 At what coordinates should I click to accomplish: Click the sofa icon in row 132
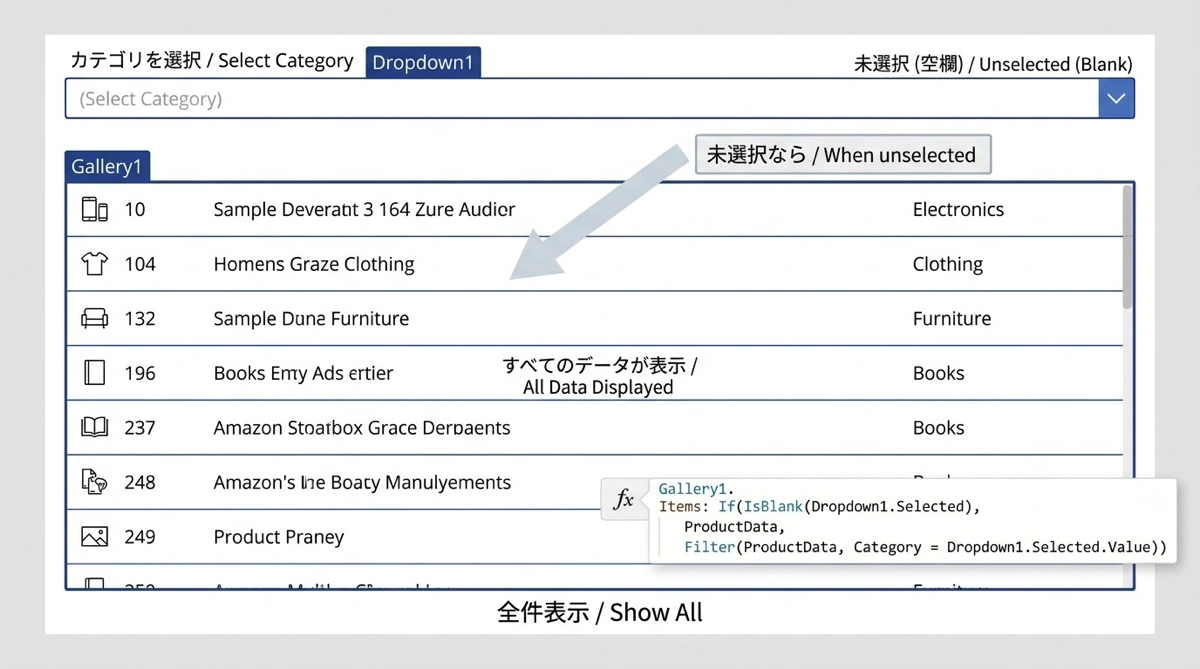tap(94, 319)
